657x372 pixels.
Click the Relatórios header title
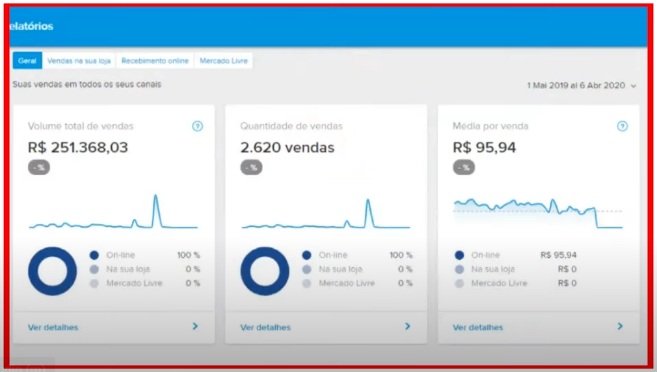[x=31, y=26]
